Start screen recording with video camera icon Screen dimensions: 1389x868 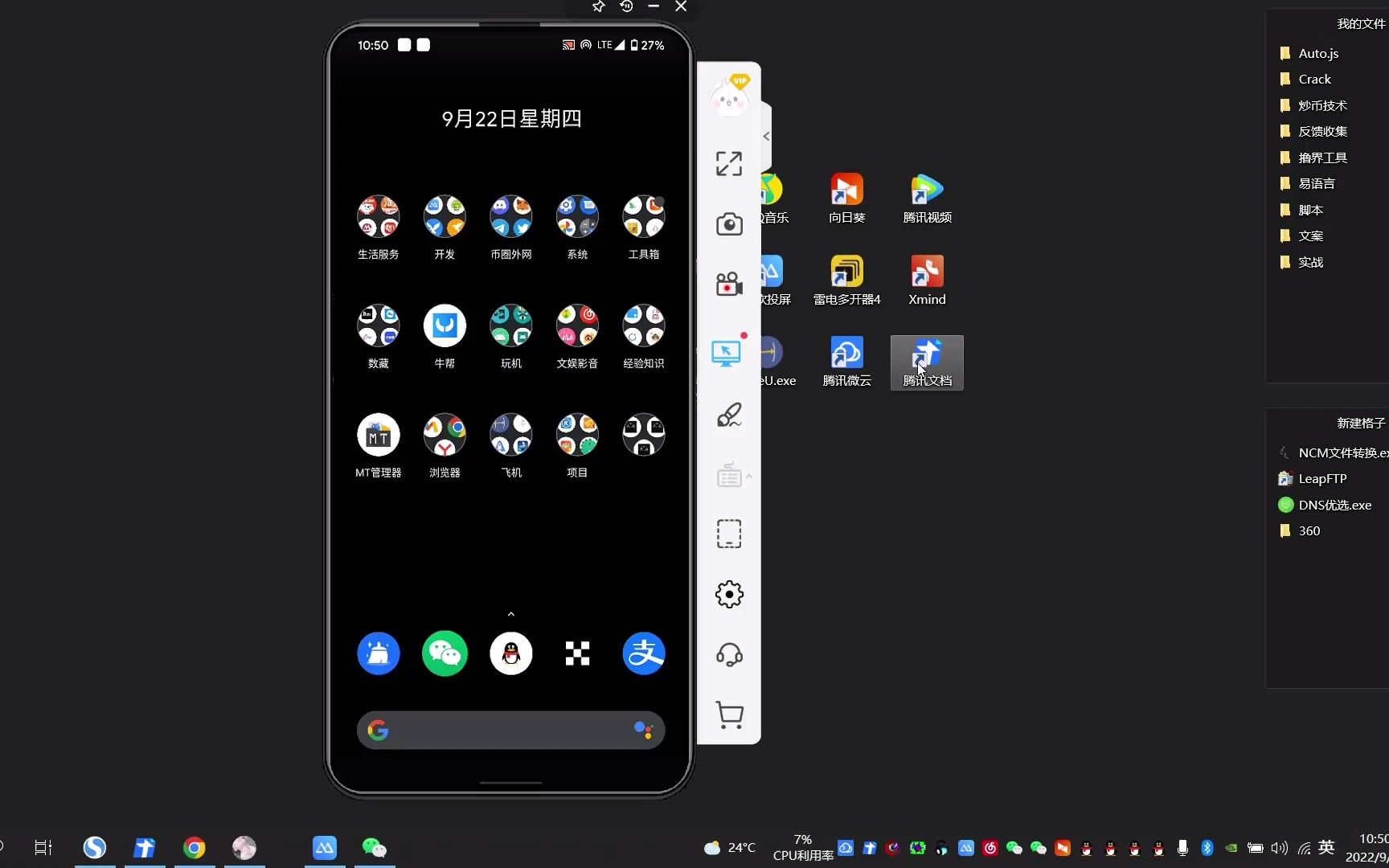729,285
